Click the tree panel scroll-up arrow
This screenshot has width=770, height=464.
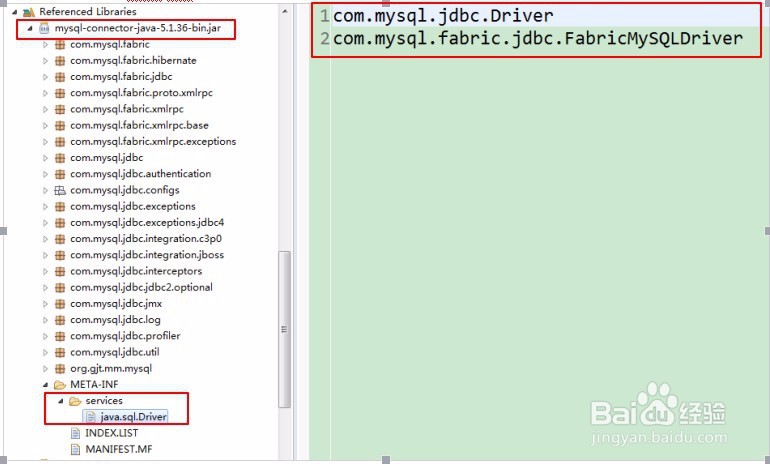click(x=285, y=11)
